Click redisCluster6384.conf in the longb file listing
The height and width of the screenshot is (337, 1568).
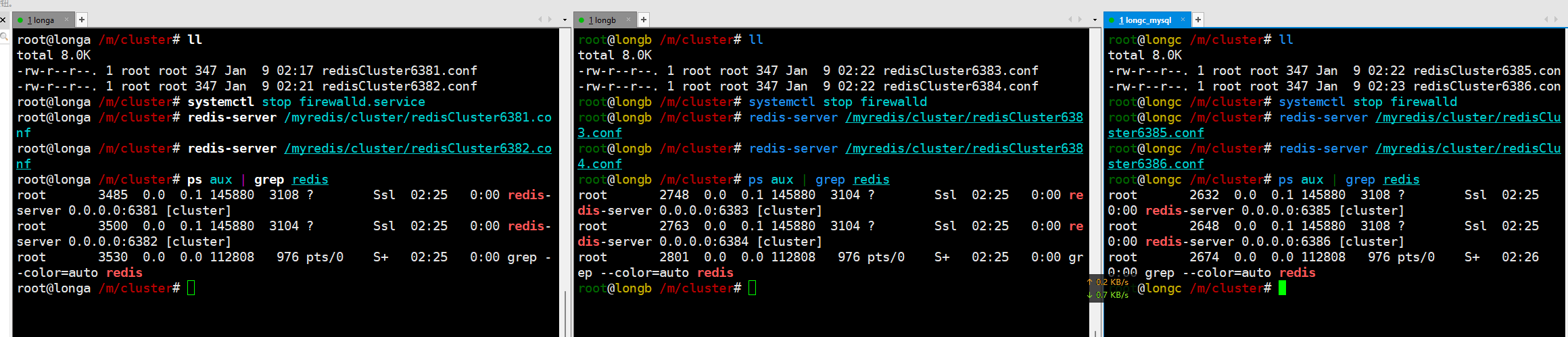961,86
